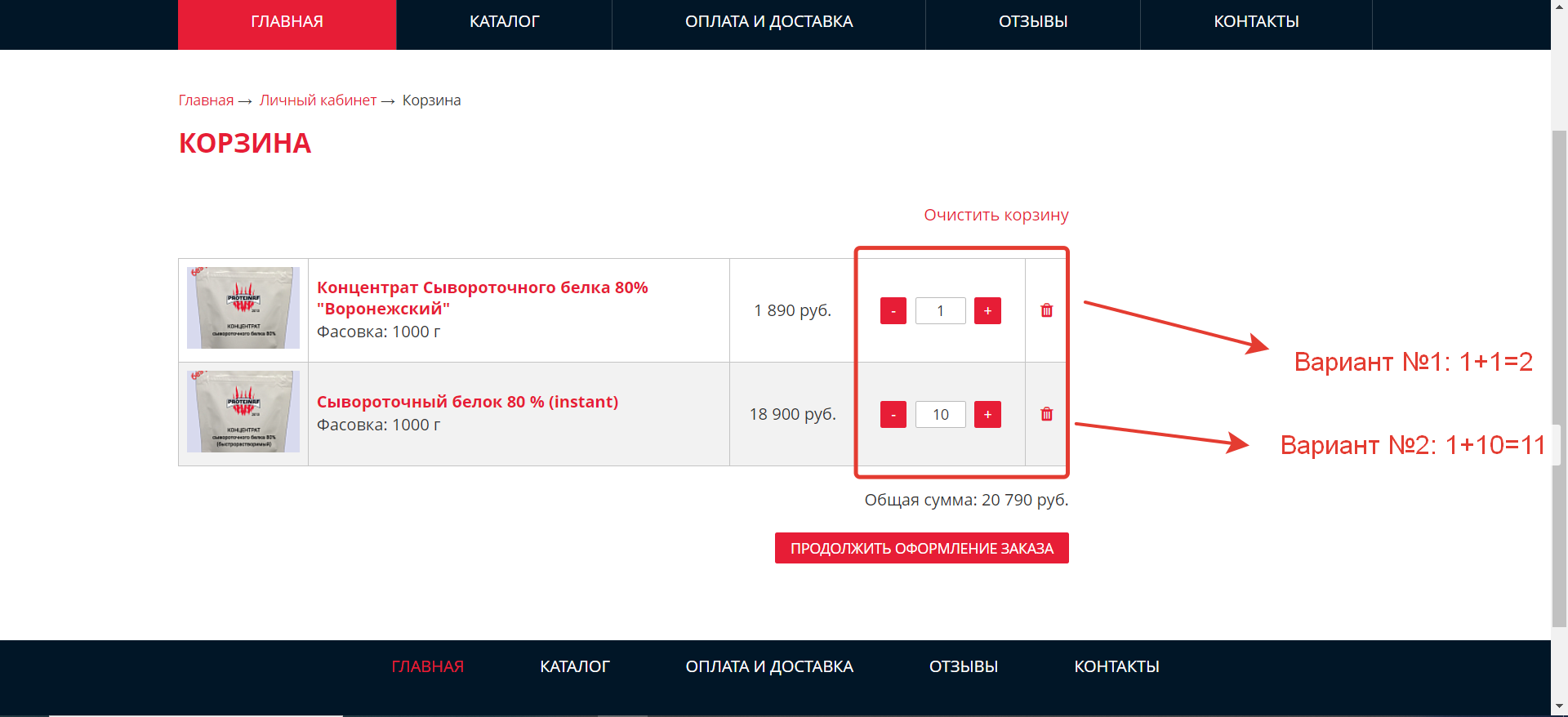1568x717 pixels.
Task: Focus the quantity field showing 1
Action: 940,310
